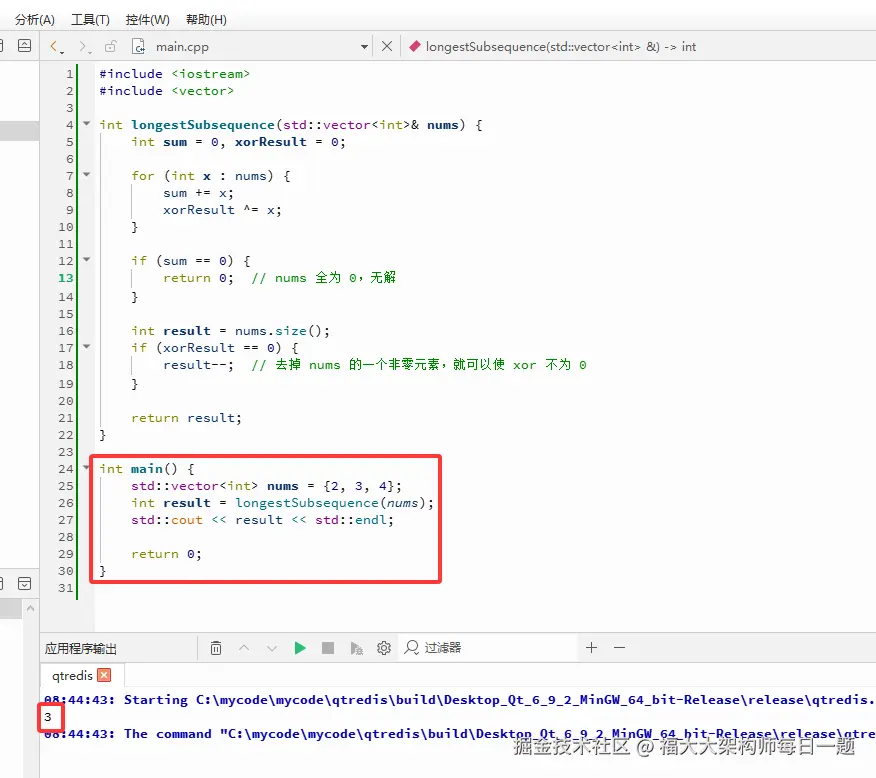Viewport: 876px width, 778px height.
Task: Click the std::cout line in main
Action: click(262, 520)
